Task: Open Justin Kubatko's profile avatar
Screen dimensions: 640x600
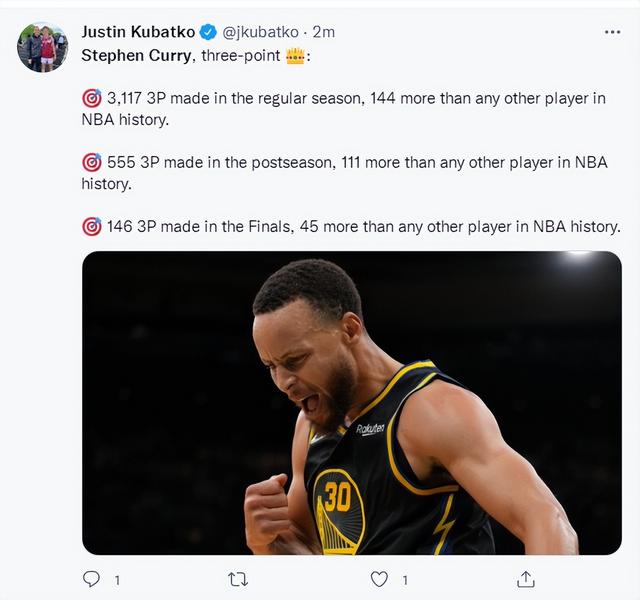Action: tap(42, 47)
